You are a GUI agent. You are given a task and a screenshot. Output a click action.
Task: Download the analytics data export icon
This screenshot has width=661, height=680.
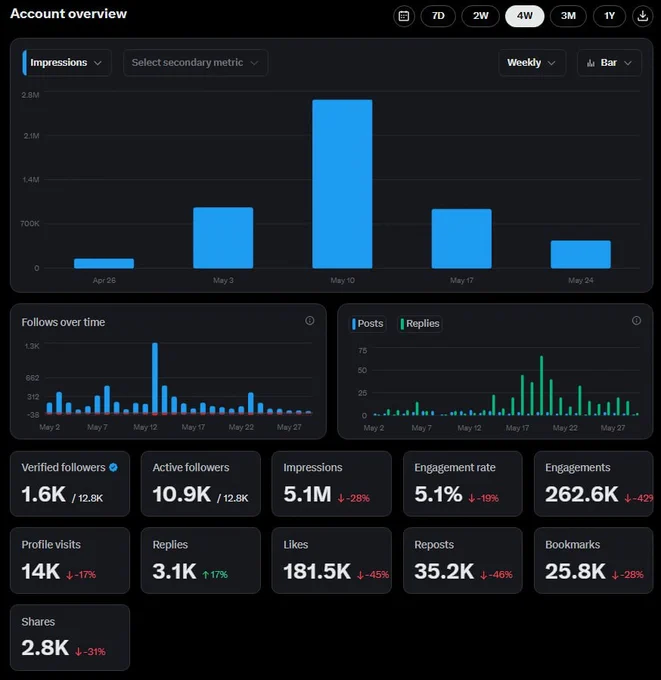[x=642, y=16]
